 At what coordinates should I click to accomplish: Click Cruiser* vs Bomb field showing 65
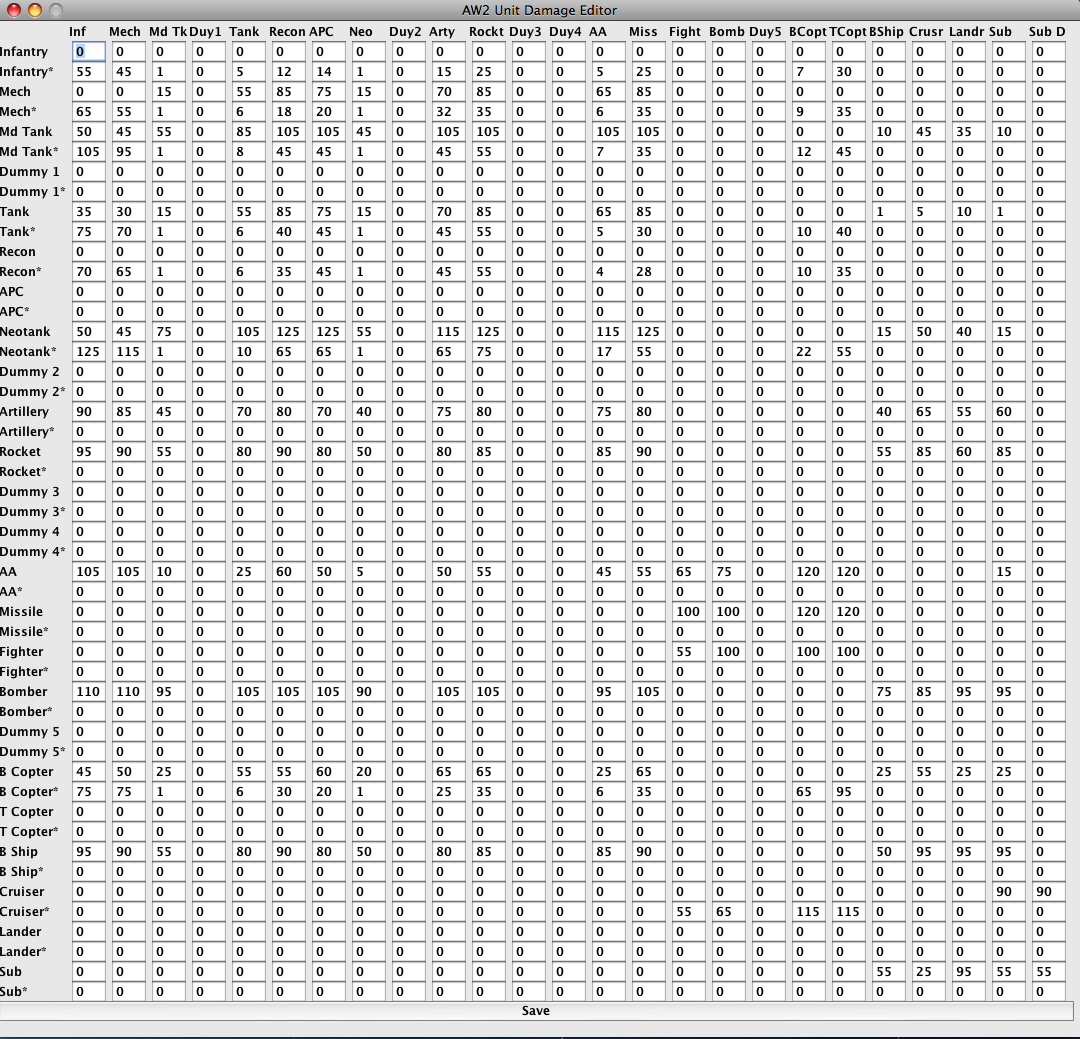coord(727,912)
